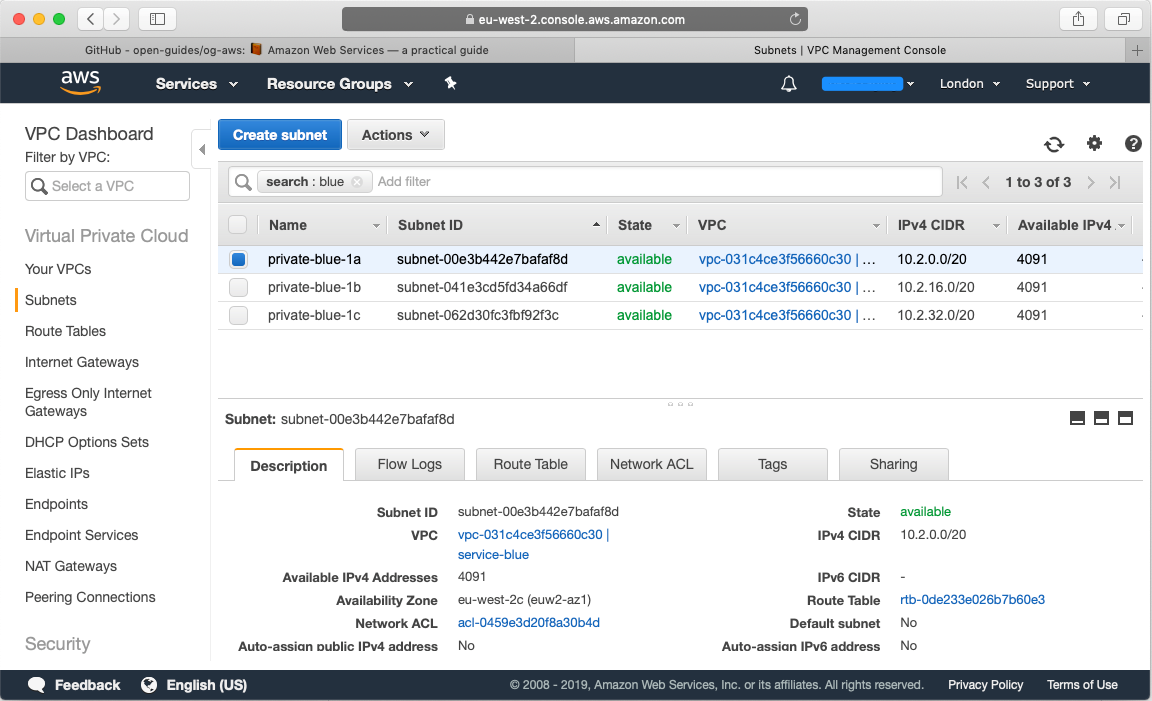Open Route Tables in the sidebar

pos(65,331)
